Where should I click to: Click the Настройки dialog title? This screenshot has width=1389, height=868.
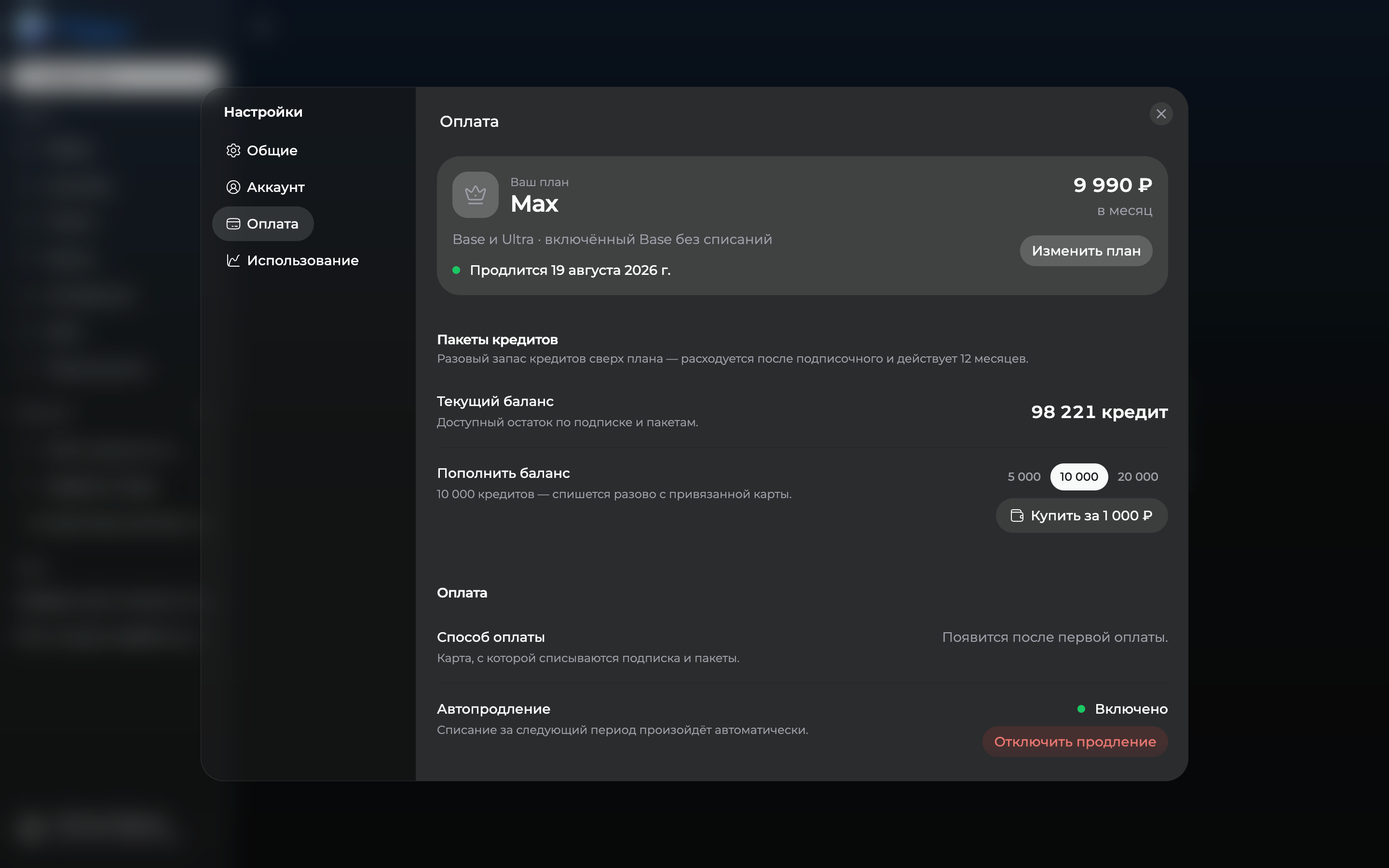tap(263, 112)
